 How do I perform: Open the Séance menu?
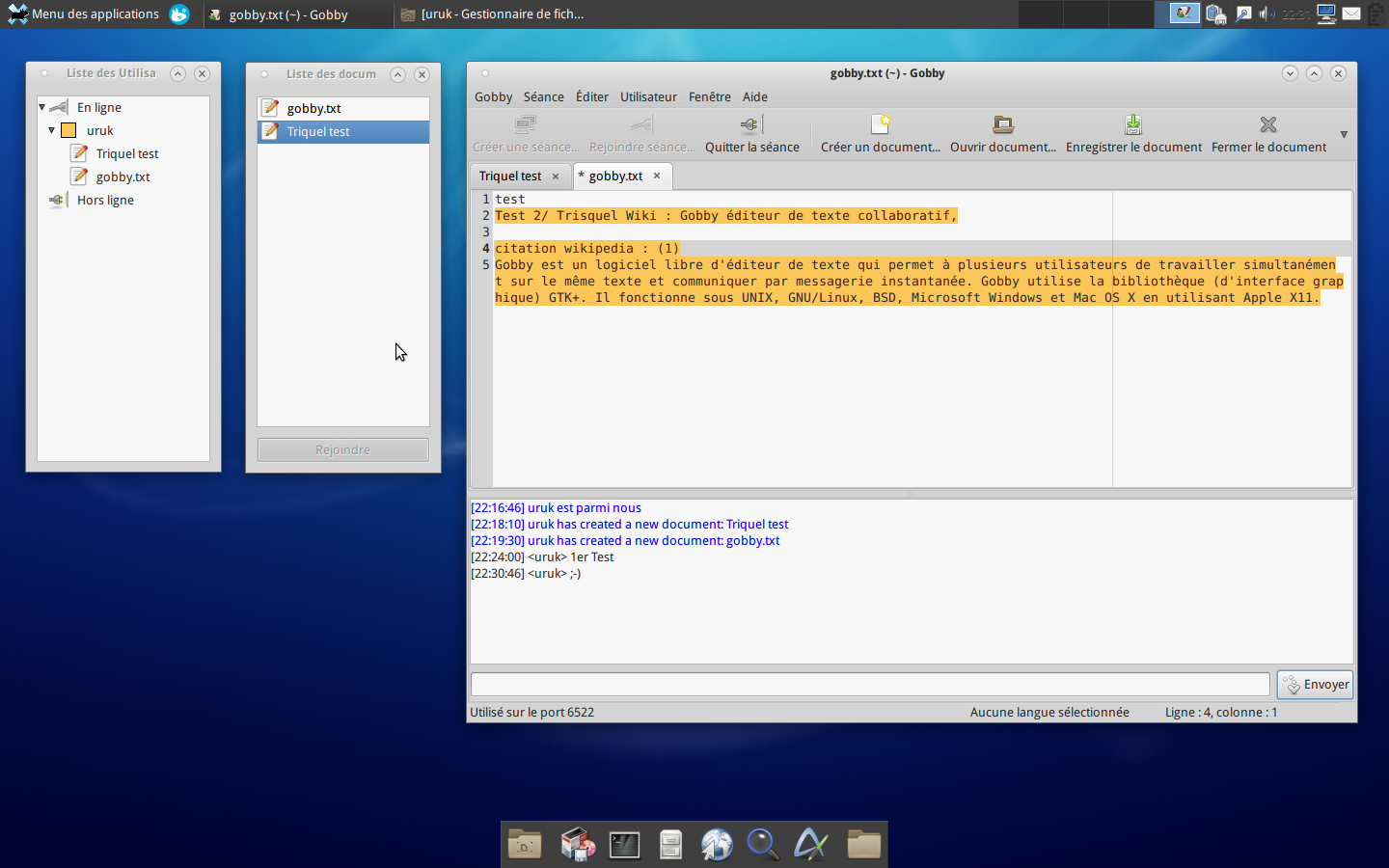click(x=544, y=96)
